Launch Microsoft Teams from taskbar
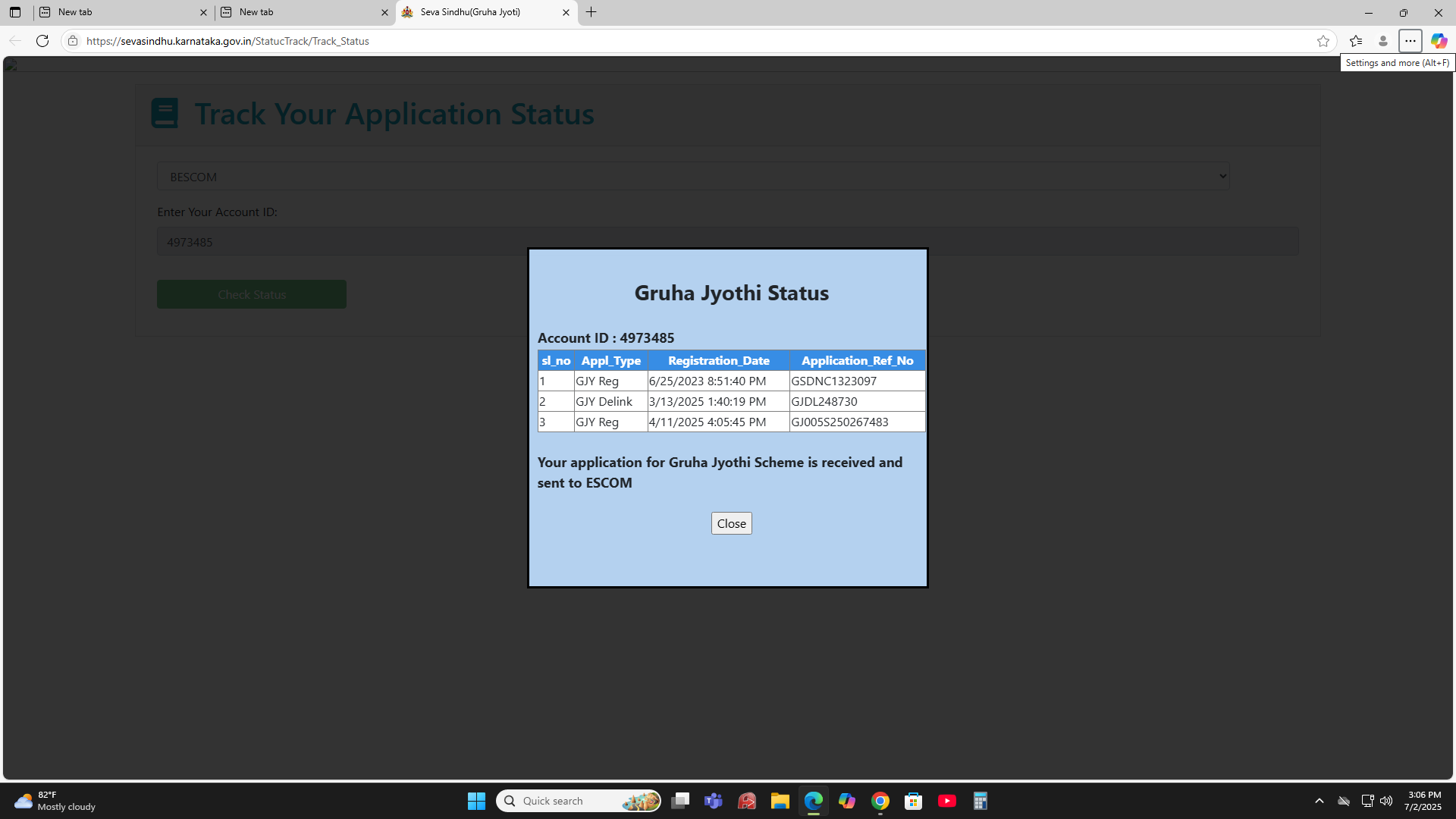The width and height of the screenshot is (1456, 819). pos(714,801)
